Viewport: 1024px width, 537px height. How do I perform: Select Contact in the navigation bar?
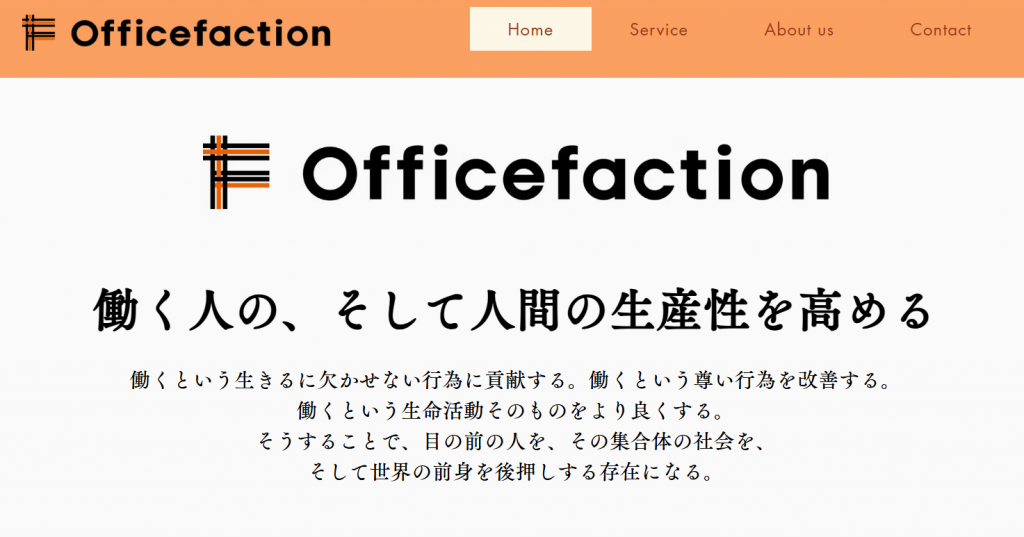pos(940,30)
